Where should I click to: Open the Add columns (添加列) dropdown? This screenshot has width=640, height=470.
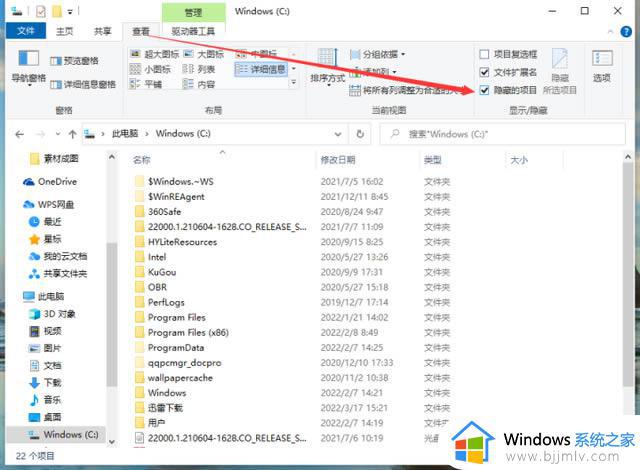point(373,72)
